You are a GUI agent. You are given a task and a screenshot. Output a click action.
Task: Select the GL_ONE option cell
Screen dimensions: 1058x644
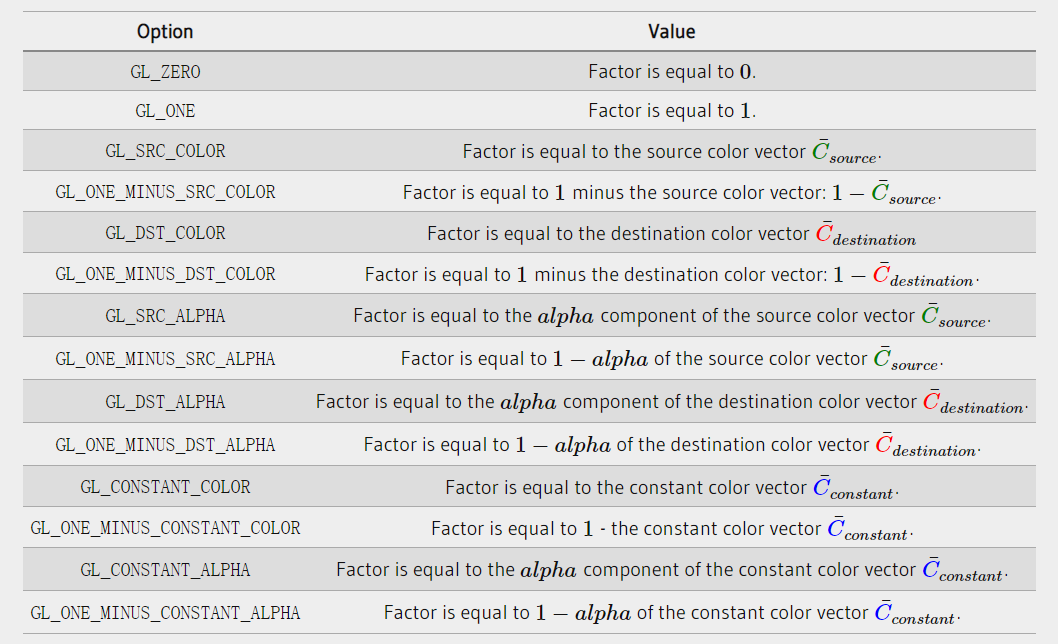point(165,111)
